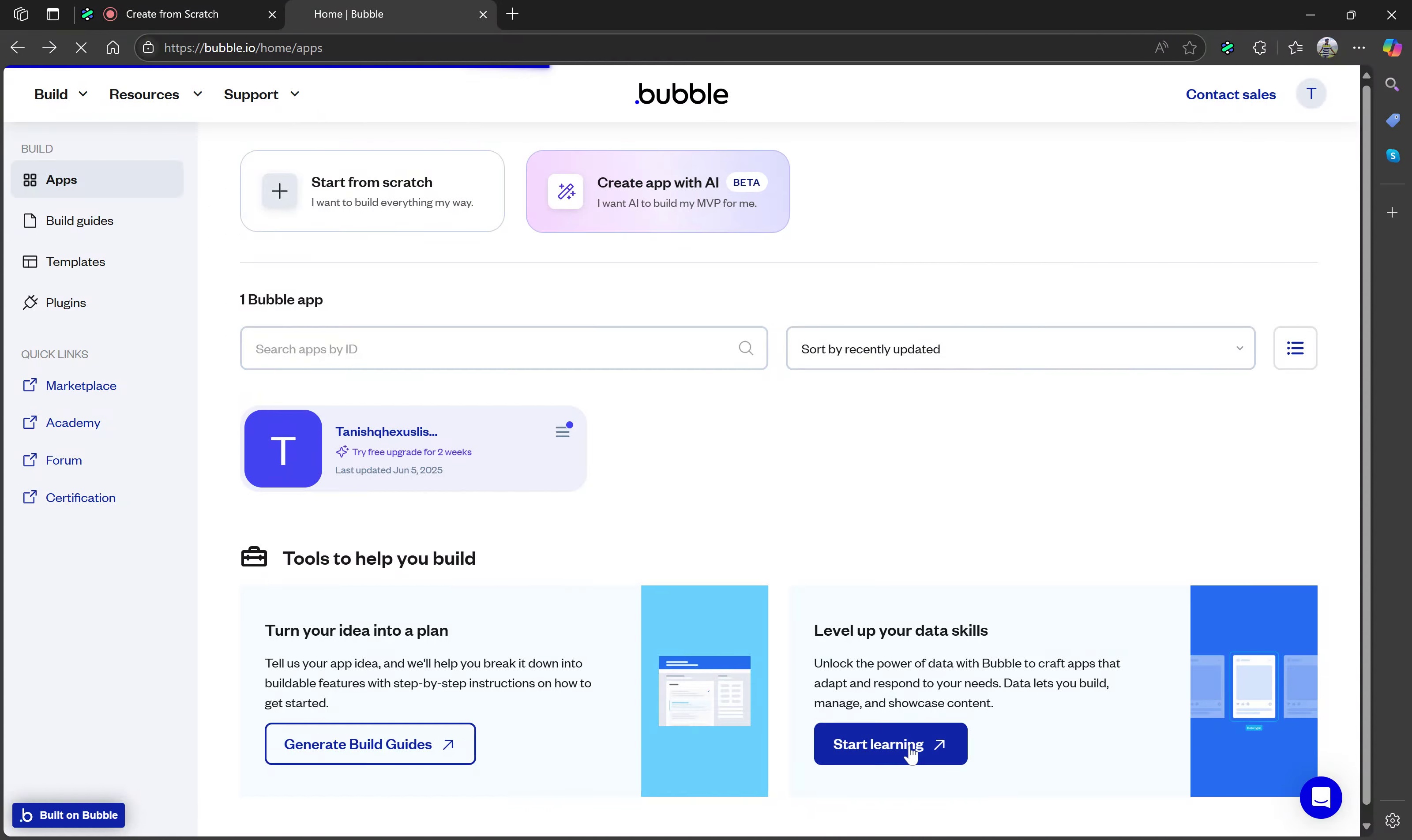
Task: Click the magic wand Create app with AI icon
Action: click(566, 191)
